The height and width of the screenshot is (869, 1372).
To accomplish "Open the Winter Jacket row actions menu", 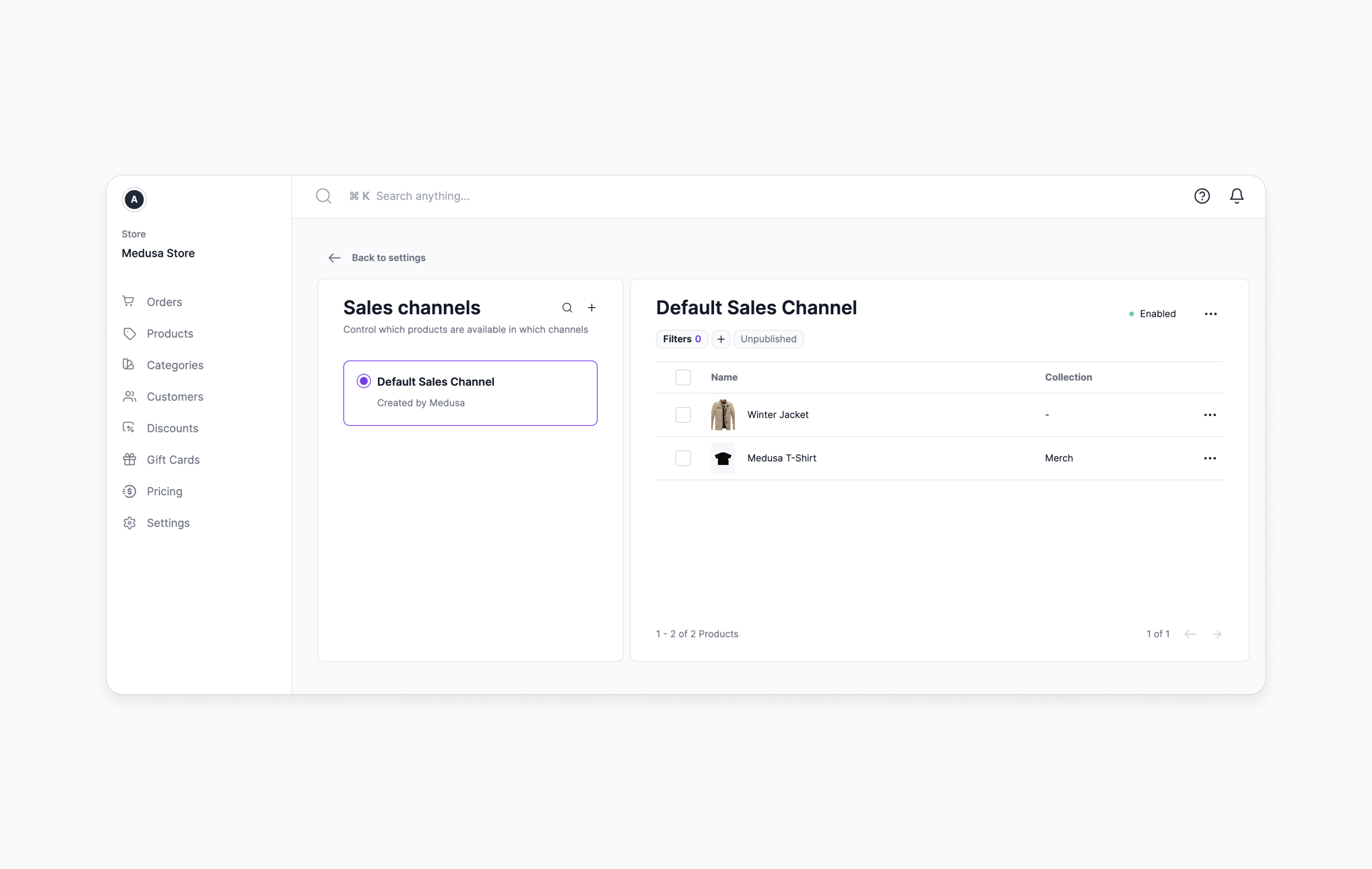I will pos(1210,415).
